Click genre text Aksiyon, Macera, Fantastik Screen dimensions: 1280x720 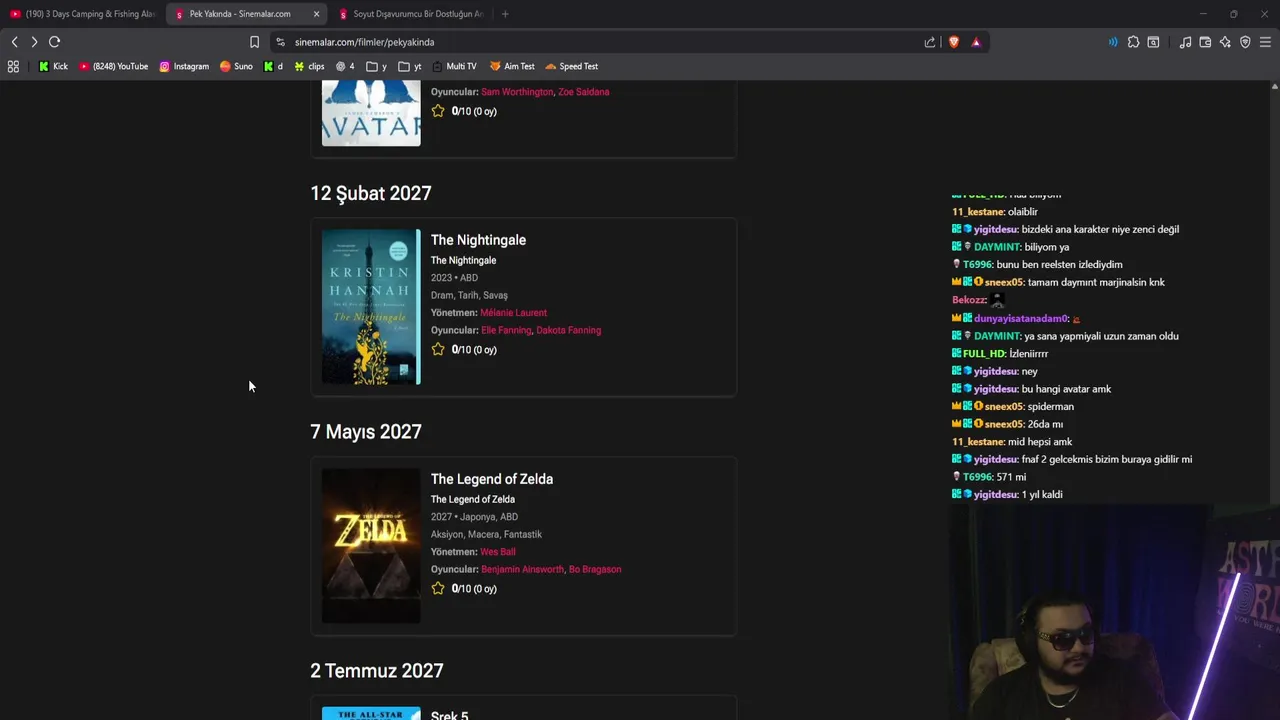(x=486, y=534)
